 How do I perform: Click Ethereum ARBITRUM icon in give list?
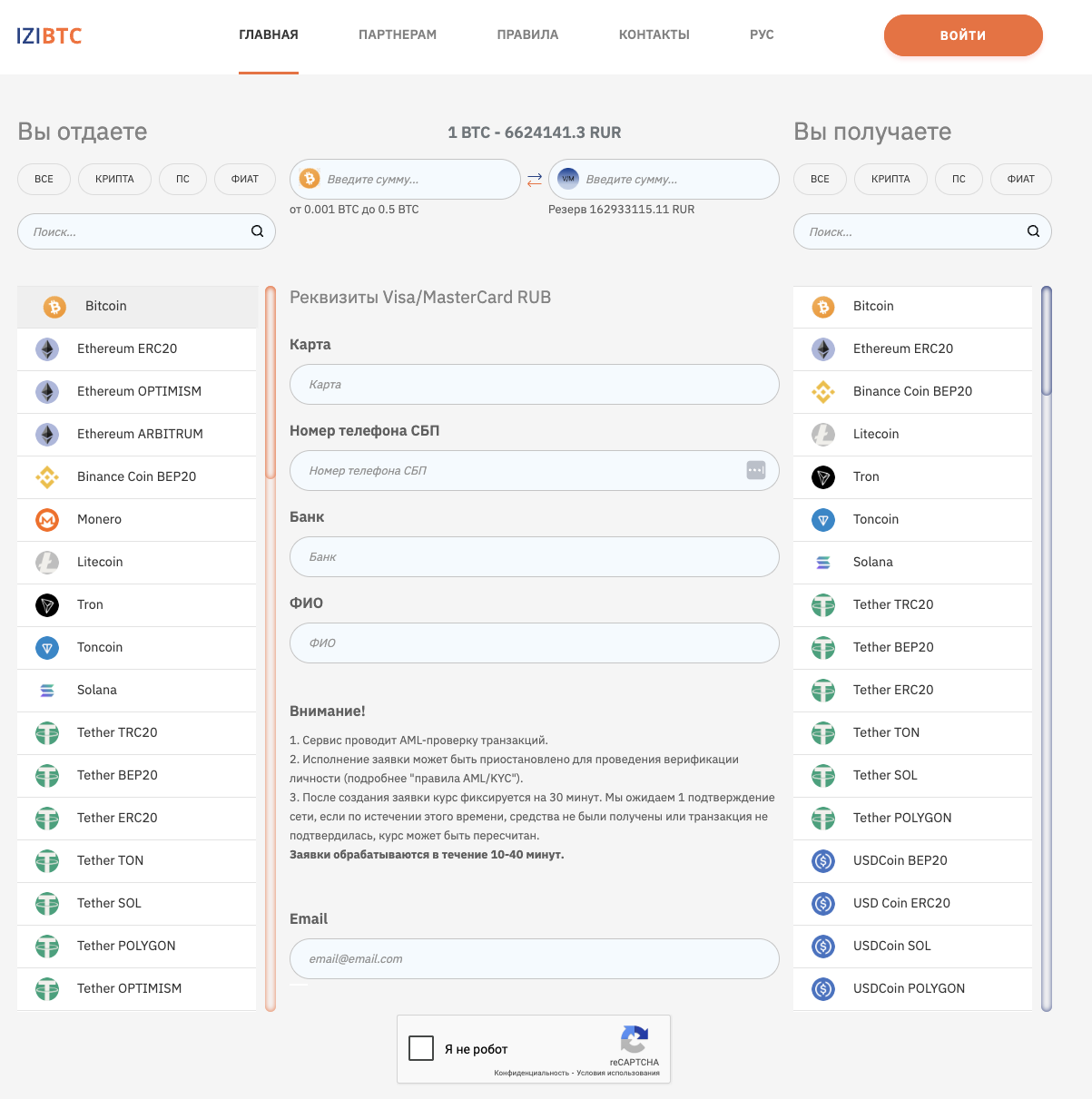pos(47,435)
